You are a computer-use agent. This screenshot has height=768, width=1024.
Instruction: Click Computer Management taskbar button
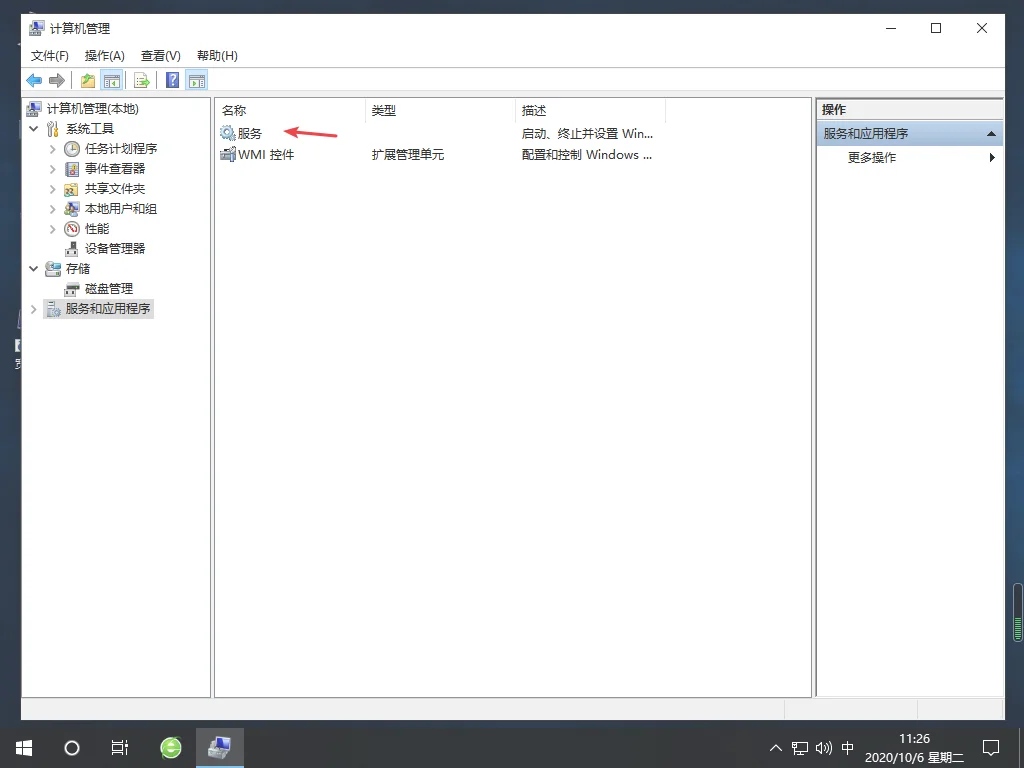(219, 748)
